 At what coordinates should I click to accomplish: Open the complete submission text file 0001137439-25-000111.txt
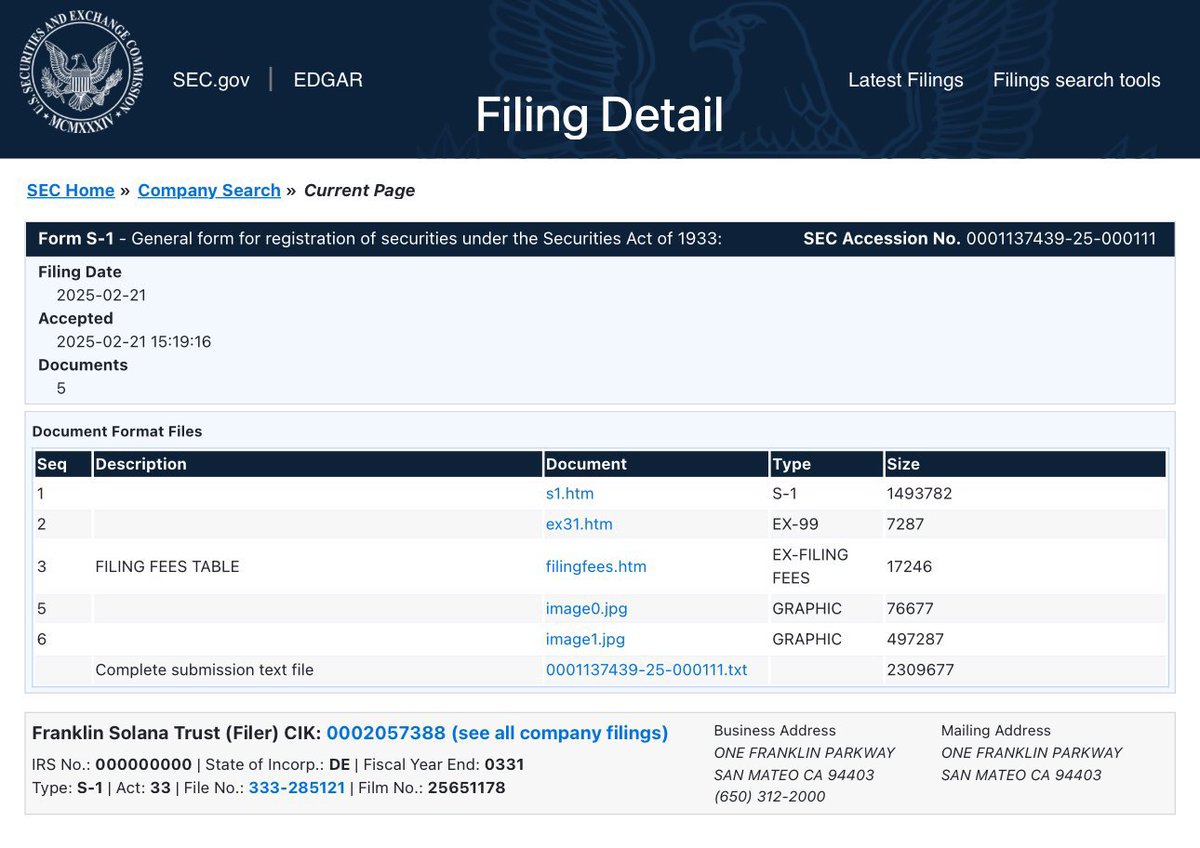tap(647, 670)
